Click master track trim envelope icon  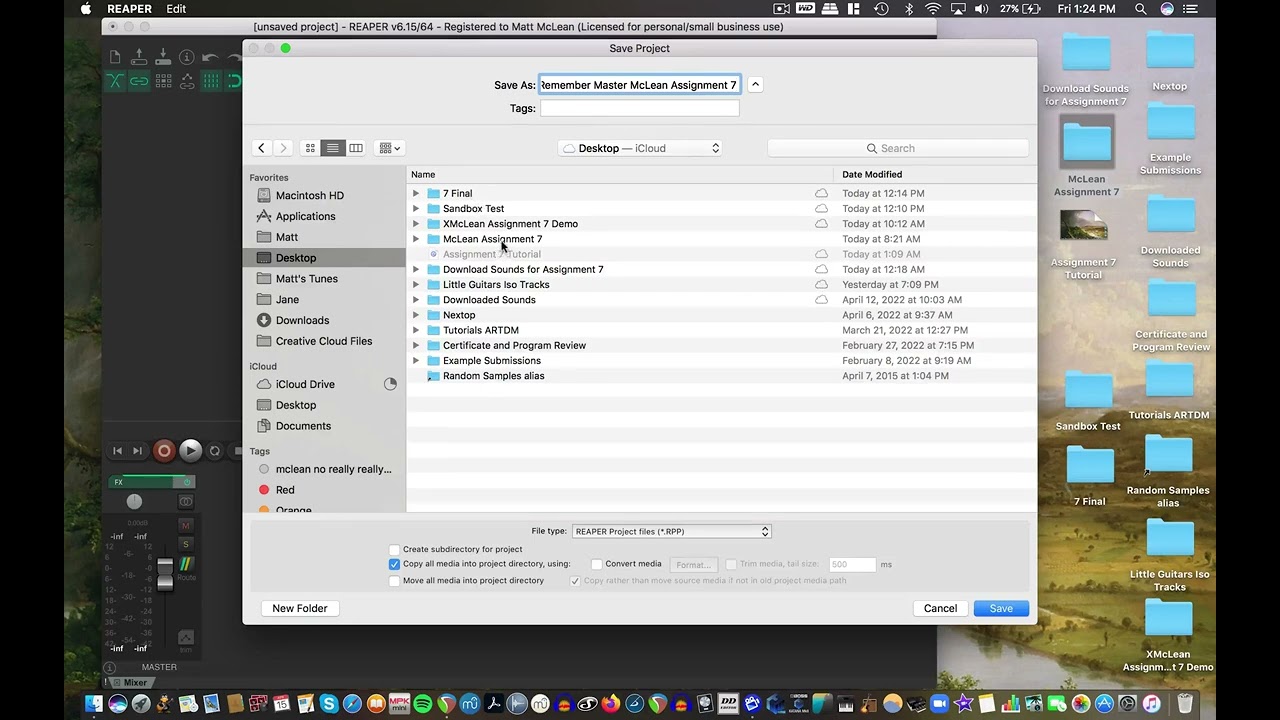(x=186, y=638)
